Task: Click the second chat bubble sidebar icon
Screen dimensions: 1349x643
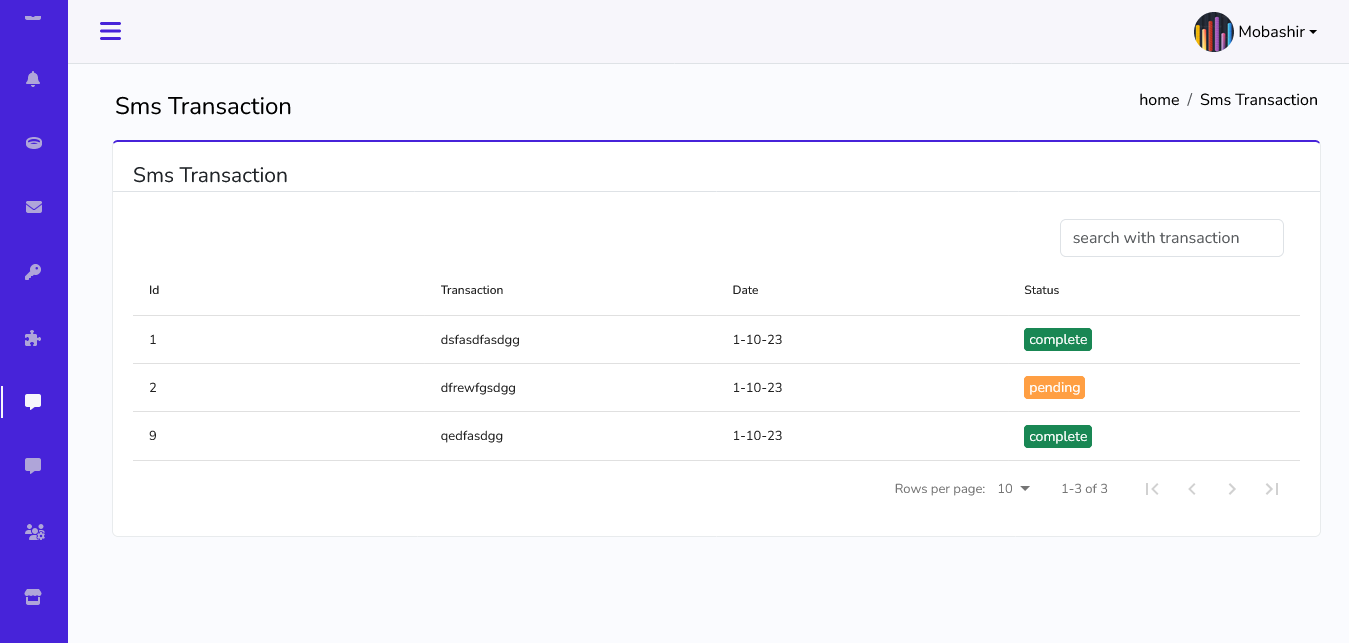Action: click(33, 465)
